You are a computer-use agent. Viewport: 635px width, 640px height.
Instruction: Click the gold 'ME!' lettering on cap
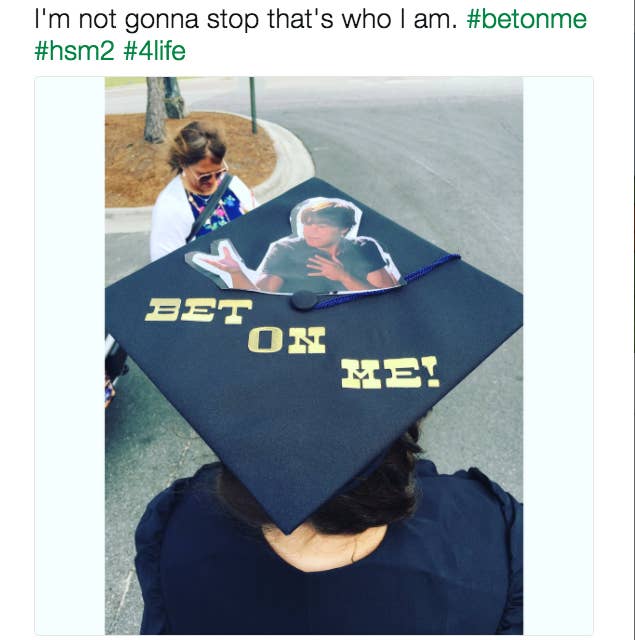click(x=390, y=373)
